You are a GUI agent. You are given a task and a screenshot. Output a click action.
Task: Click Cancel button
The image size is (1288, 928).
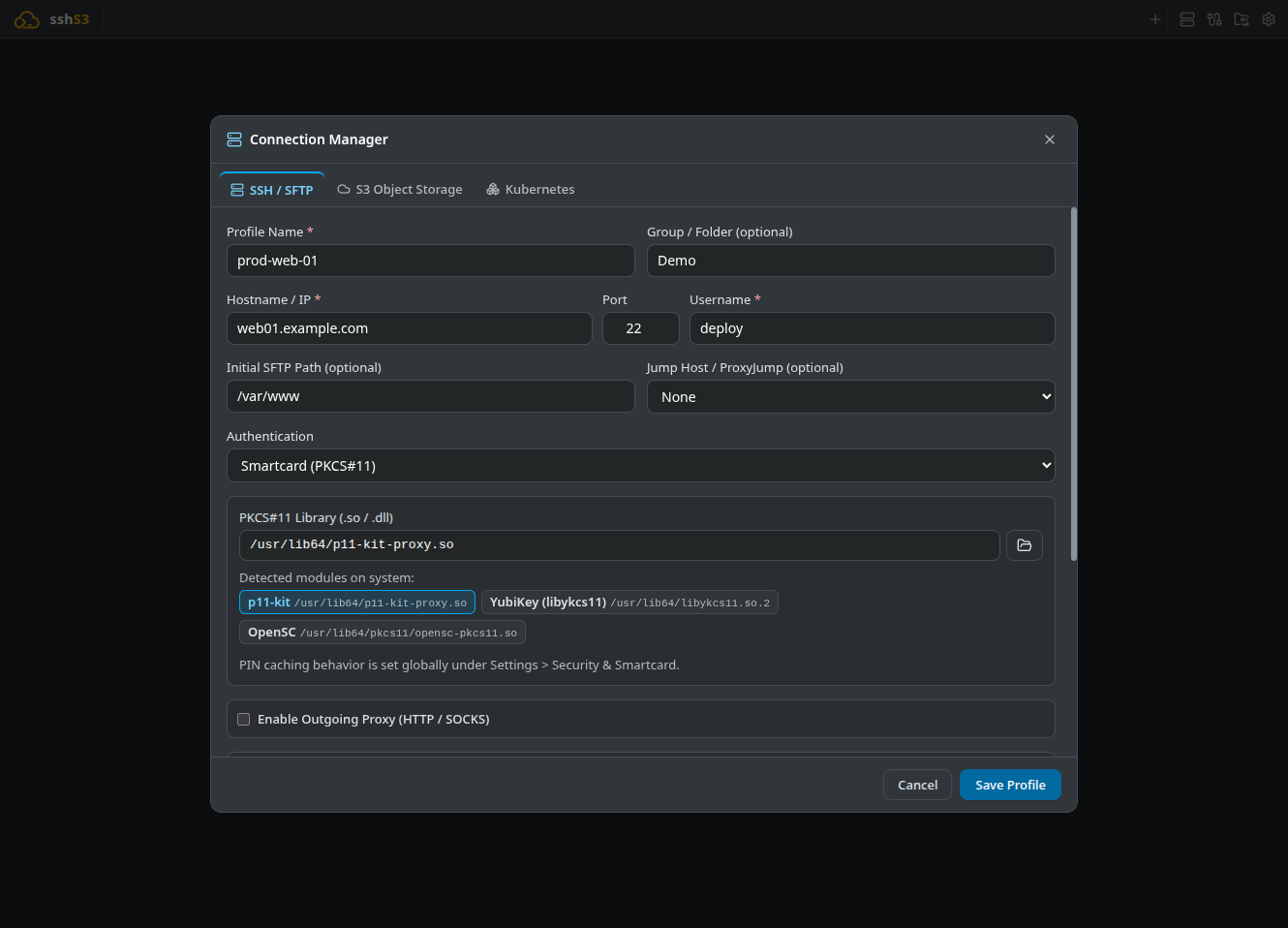click(x=917, y=786)
